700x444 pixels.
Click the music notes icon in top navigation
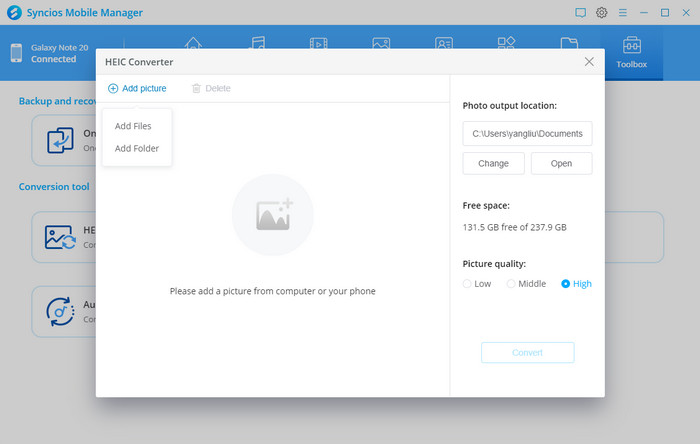point(257,44)
